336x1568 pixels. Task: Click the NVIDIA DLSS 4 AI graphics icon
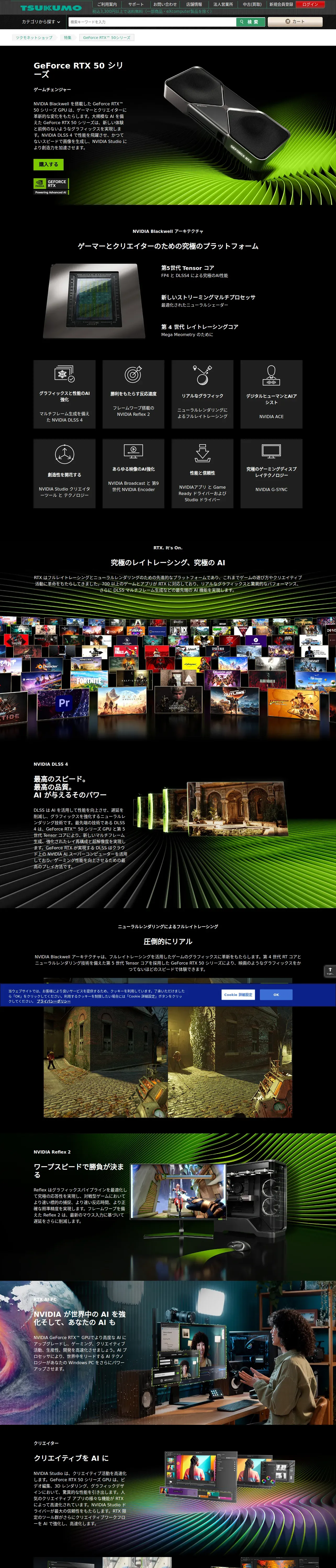pyautogui.click(x=65, y=374)
